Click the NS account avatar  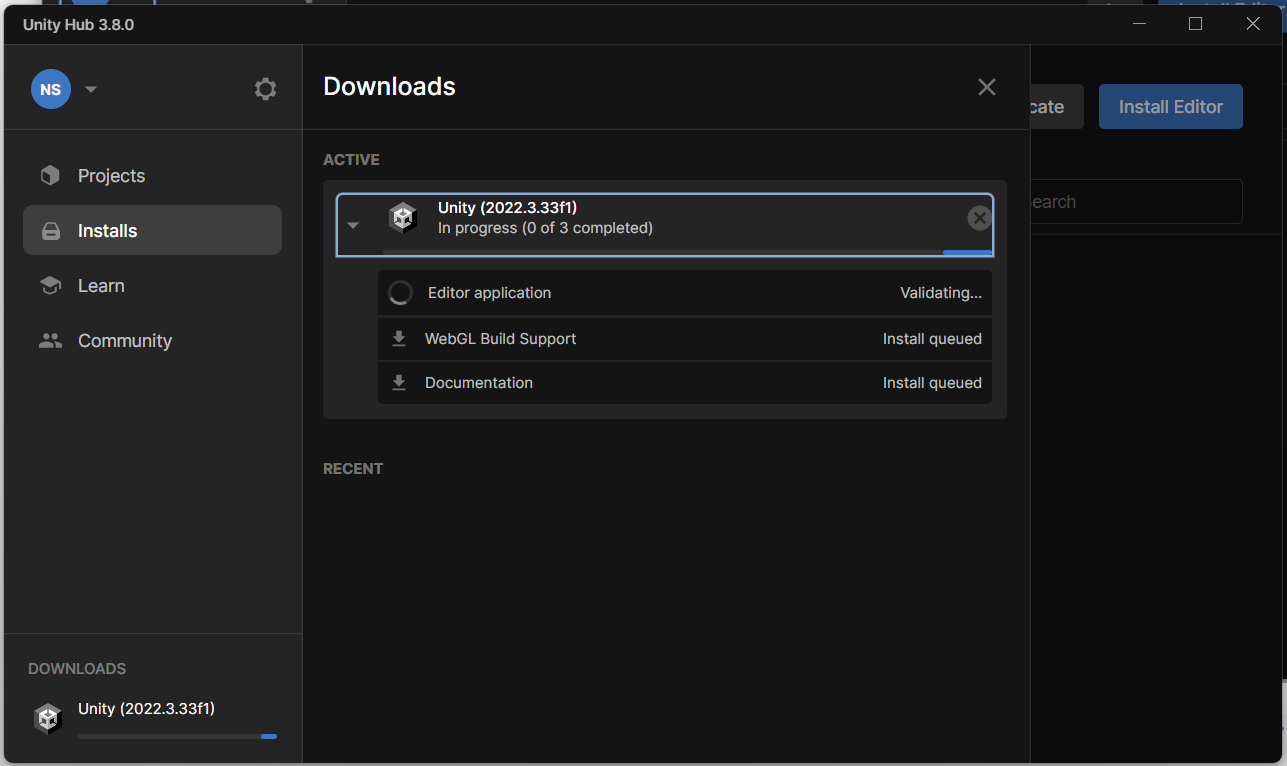pyautogui.click(x=51, y=89)
